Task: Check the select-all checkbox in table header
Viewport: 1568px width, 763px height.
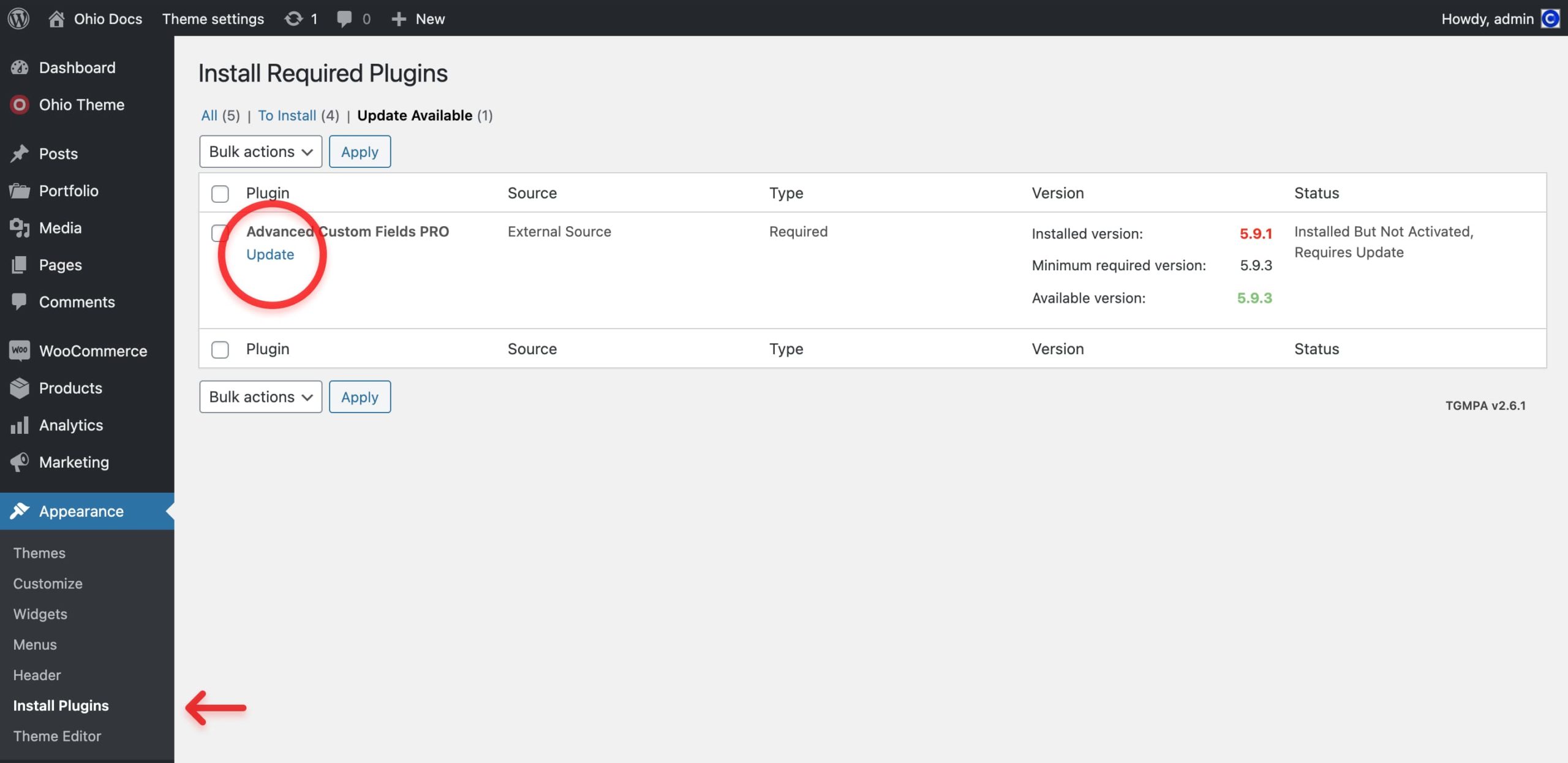Action: (220, 194)
